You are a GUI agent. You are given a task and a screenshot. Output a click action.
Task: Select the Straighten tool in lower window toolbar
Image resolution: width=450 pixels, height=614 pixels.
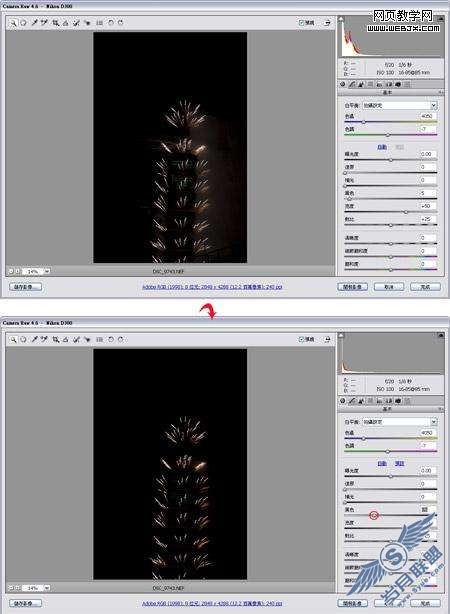click(66, 340)
